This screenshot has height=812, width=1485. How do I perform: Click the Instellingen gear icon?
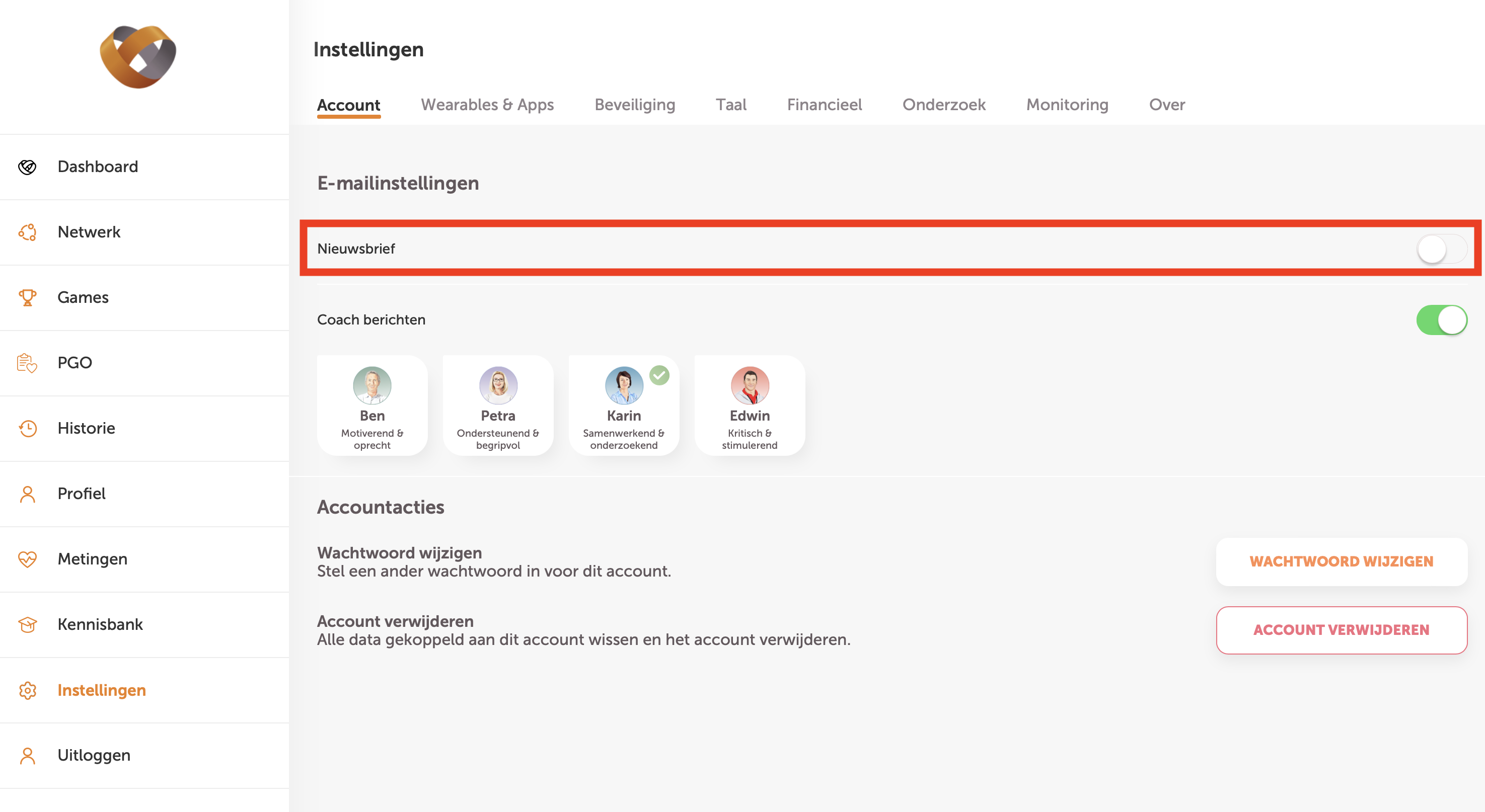(27, 690)
